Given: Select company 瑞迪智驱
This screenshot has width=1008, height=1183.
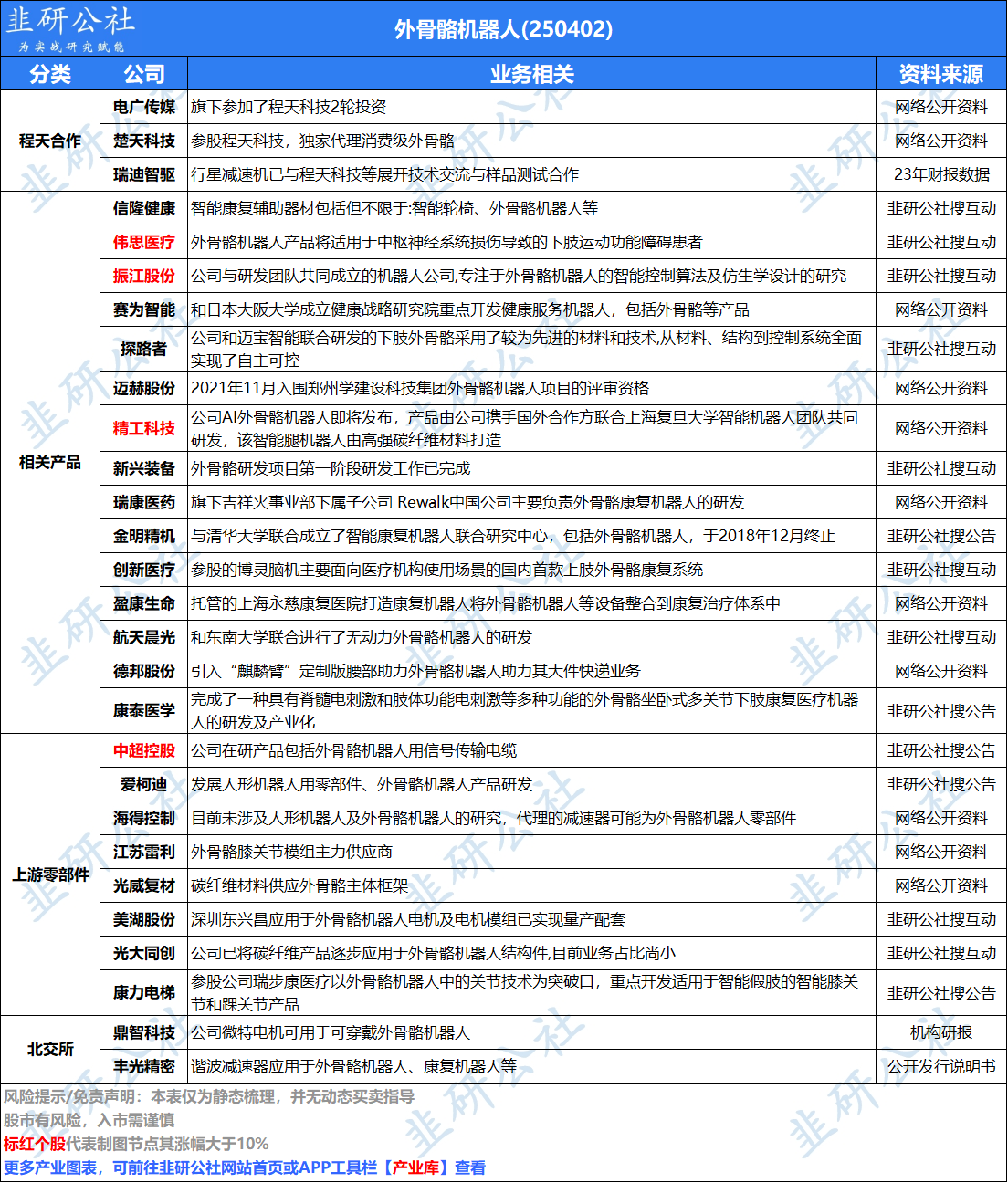Looking at the screenshot, I should [144, 174].
